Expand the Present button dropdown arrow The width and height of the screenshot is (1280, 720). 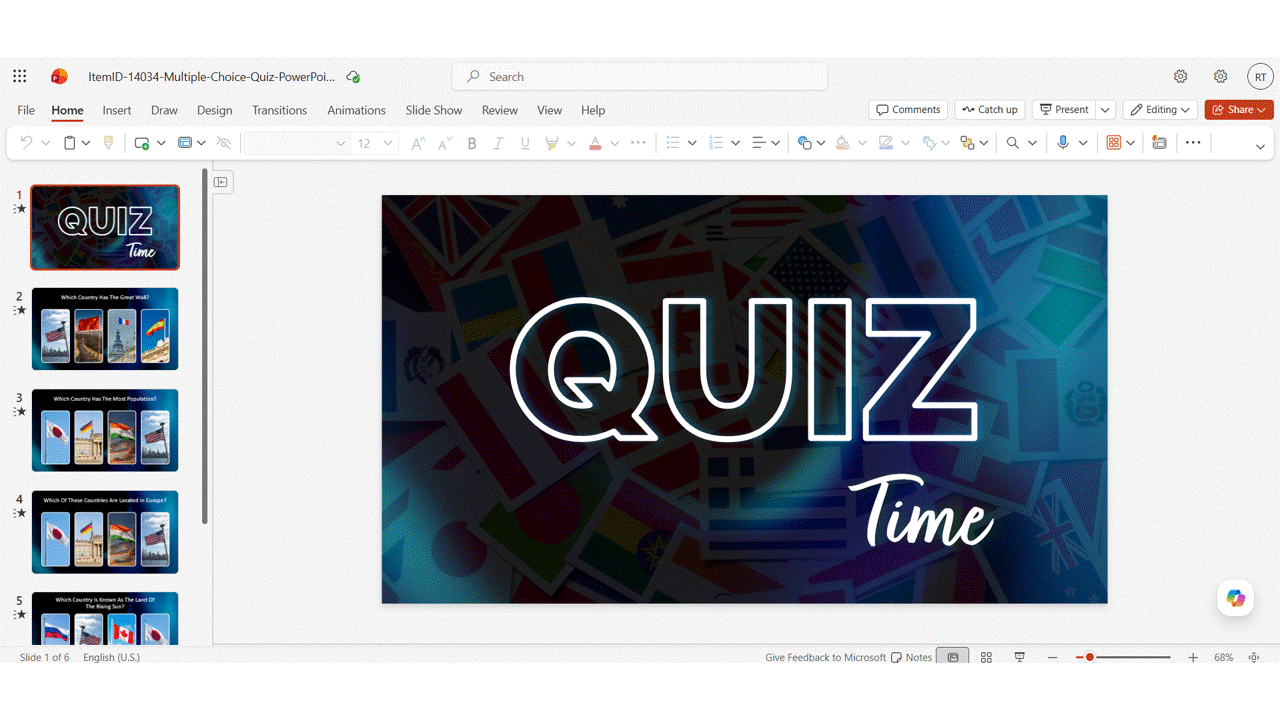point(1105,110)
